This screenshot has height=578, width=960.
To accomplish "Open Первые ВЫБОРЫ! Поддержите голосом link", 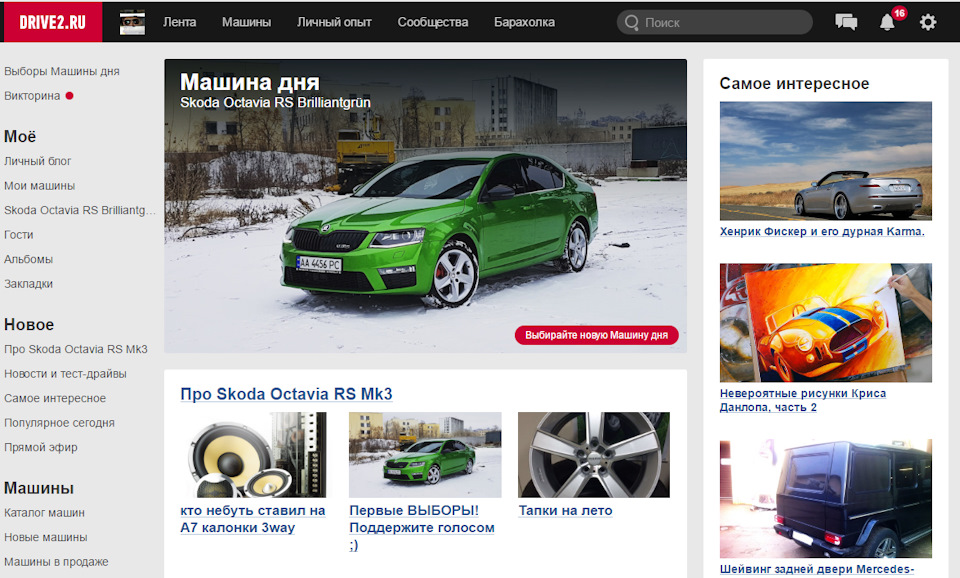I will point(422,527).
